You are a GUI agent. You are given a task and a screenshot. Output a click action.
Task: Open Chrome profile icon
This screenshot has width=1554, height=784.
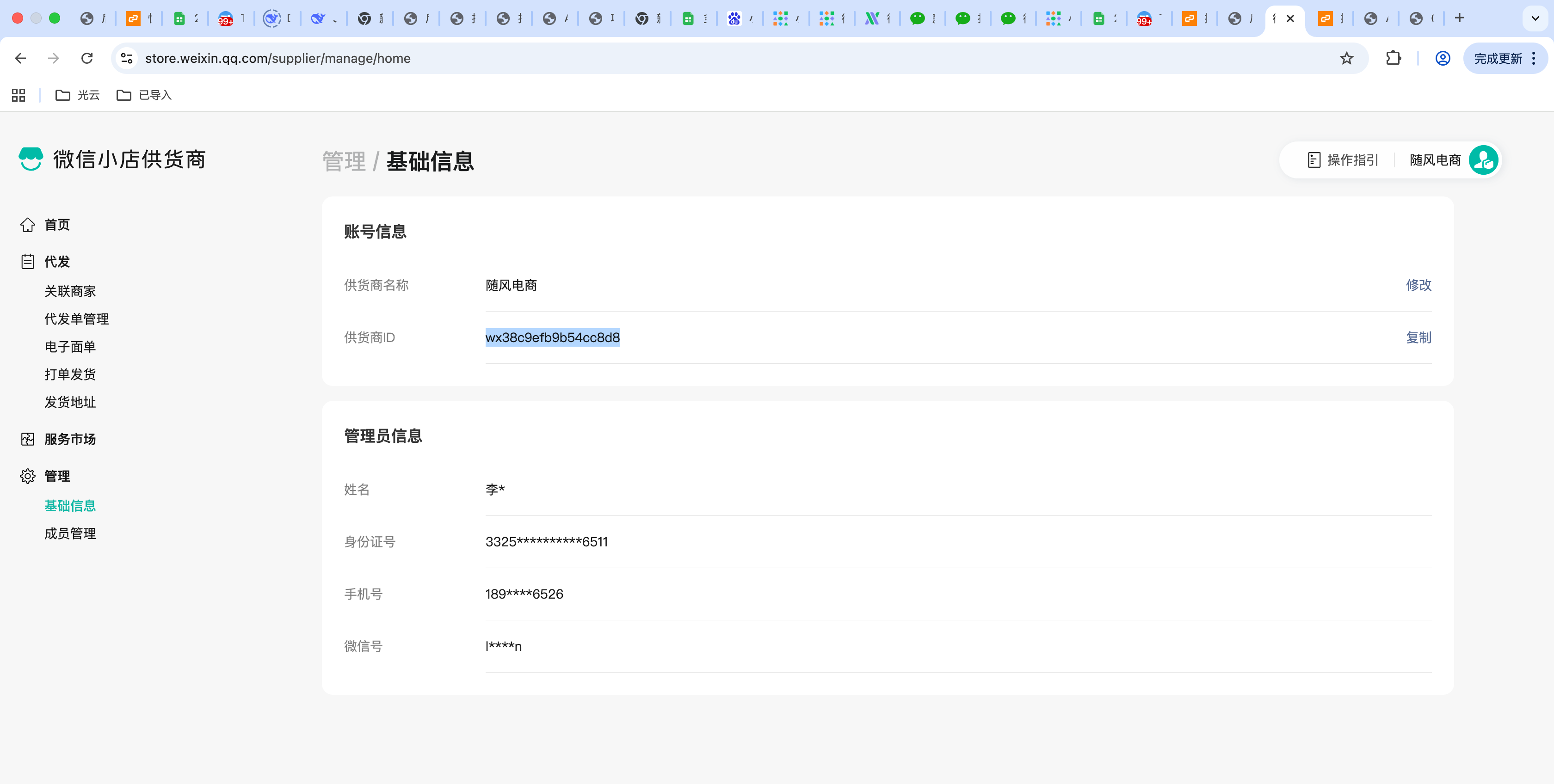(1443, 59)
